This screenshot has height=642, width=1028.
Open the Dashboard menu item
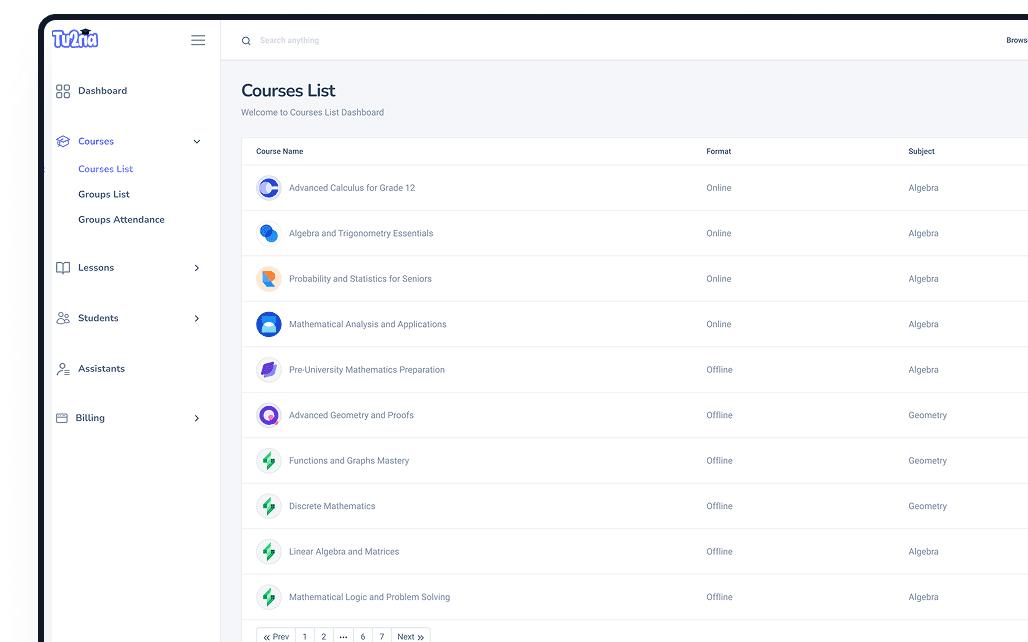coord(102,91)
